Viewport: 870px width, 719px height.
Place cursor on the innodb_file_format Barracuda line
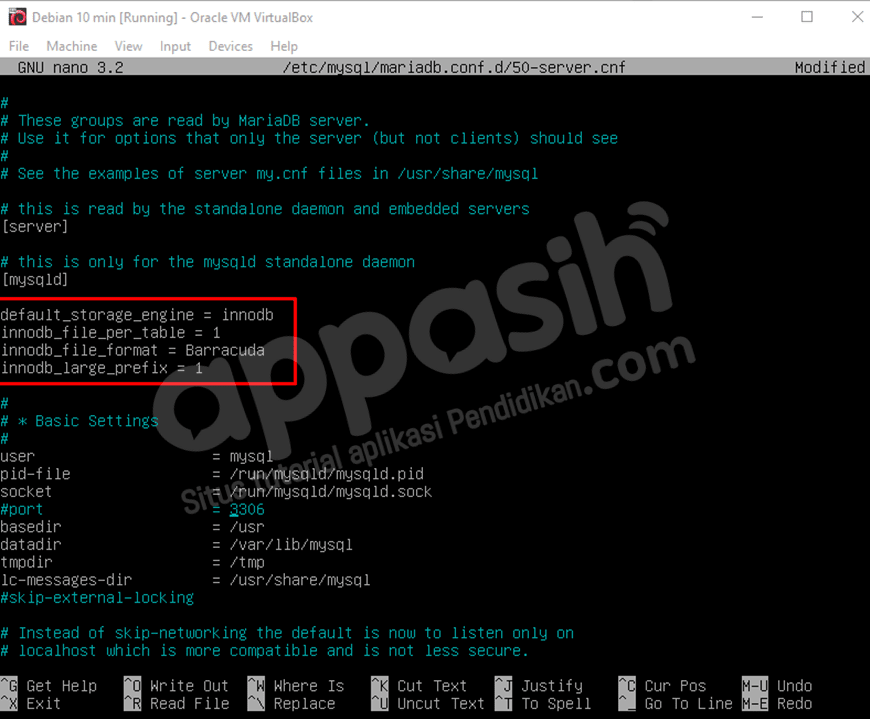[135, 349]
